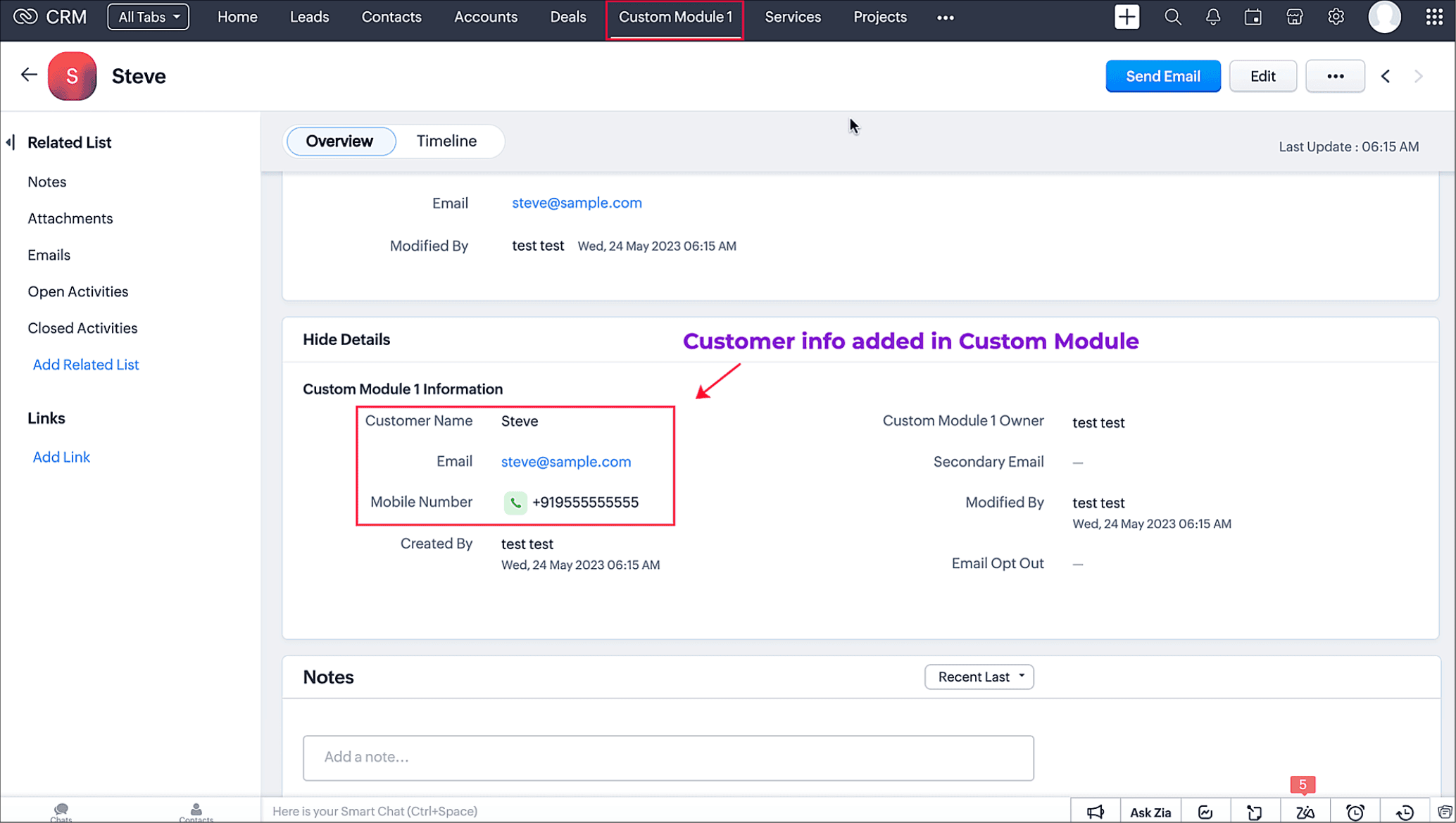Click the reminders alarm clock icon
Image resolution: width=1456 pixels, height=823 pixels.
tap(1355, 812)
